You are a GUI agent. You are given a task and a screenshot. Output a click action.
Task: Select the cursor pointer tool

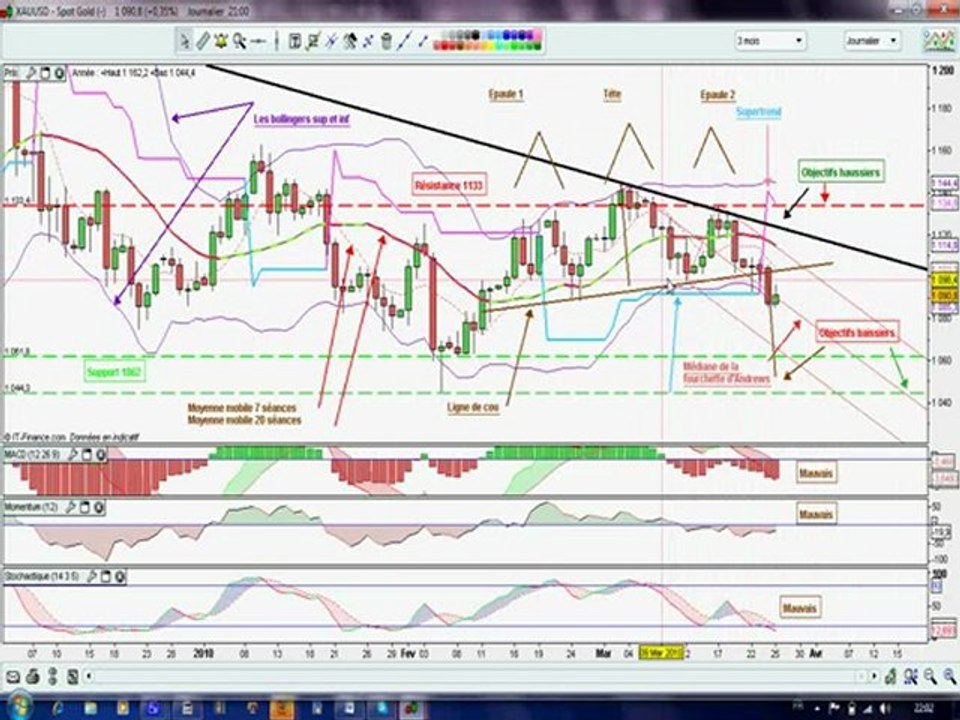(184, 41)
